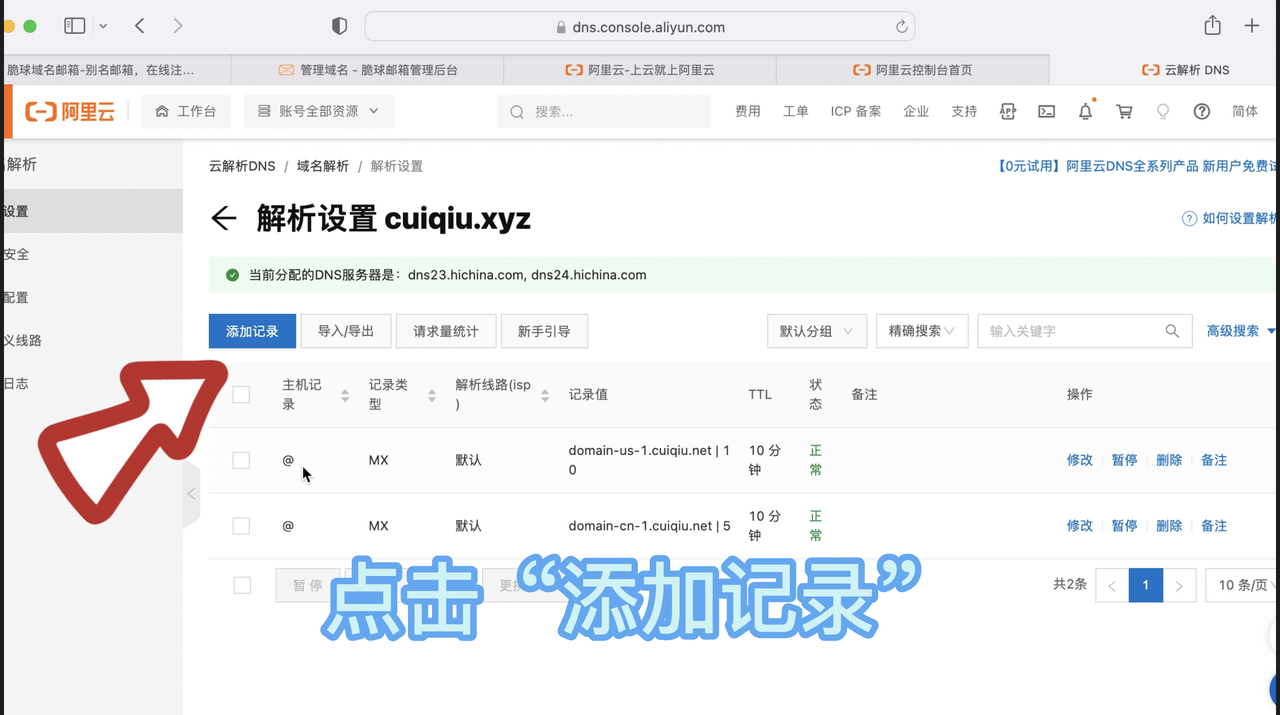Go forward with Safari forward arrow
This screenshot has height=715, width=1280.
(177, 26)
